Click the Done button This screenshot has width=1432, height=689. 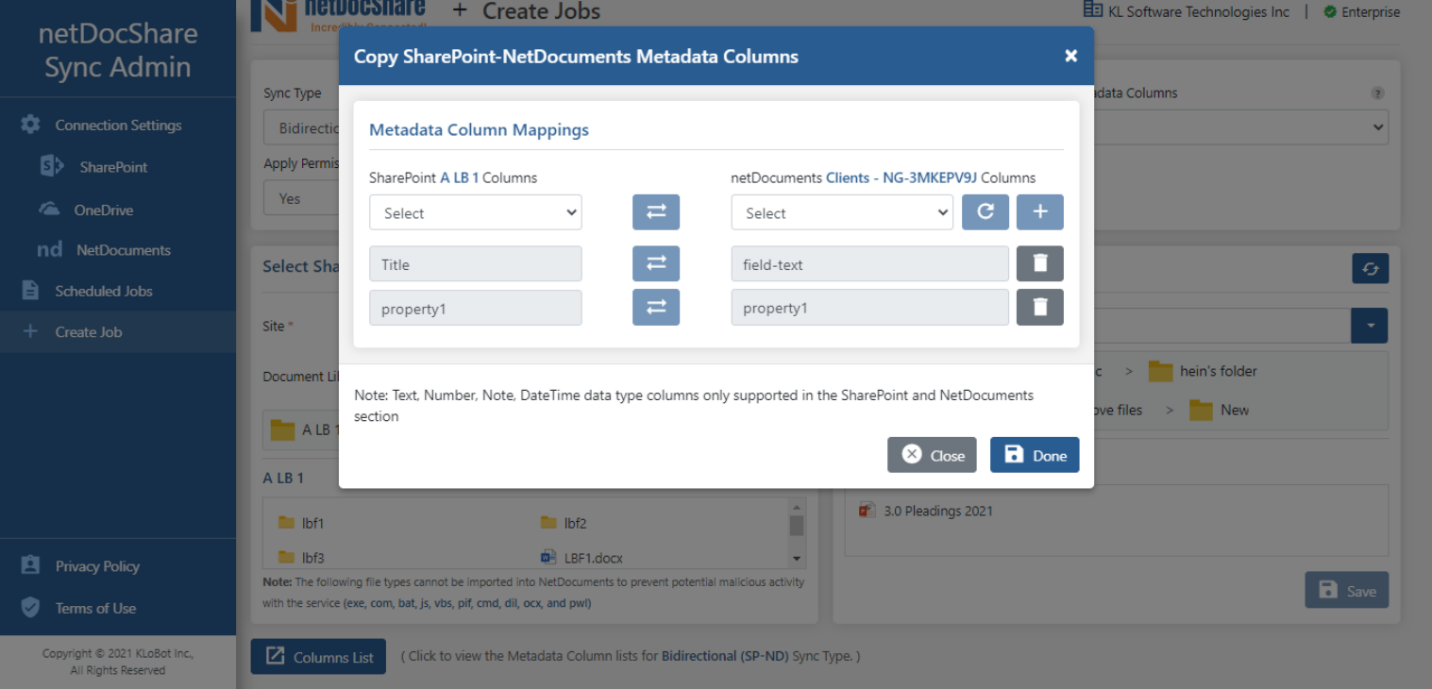coord(1035,455)
